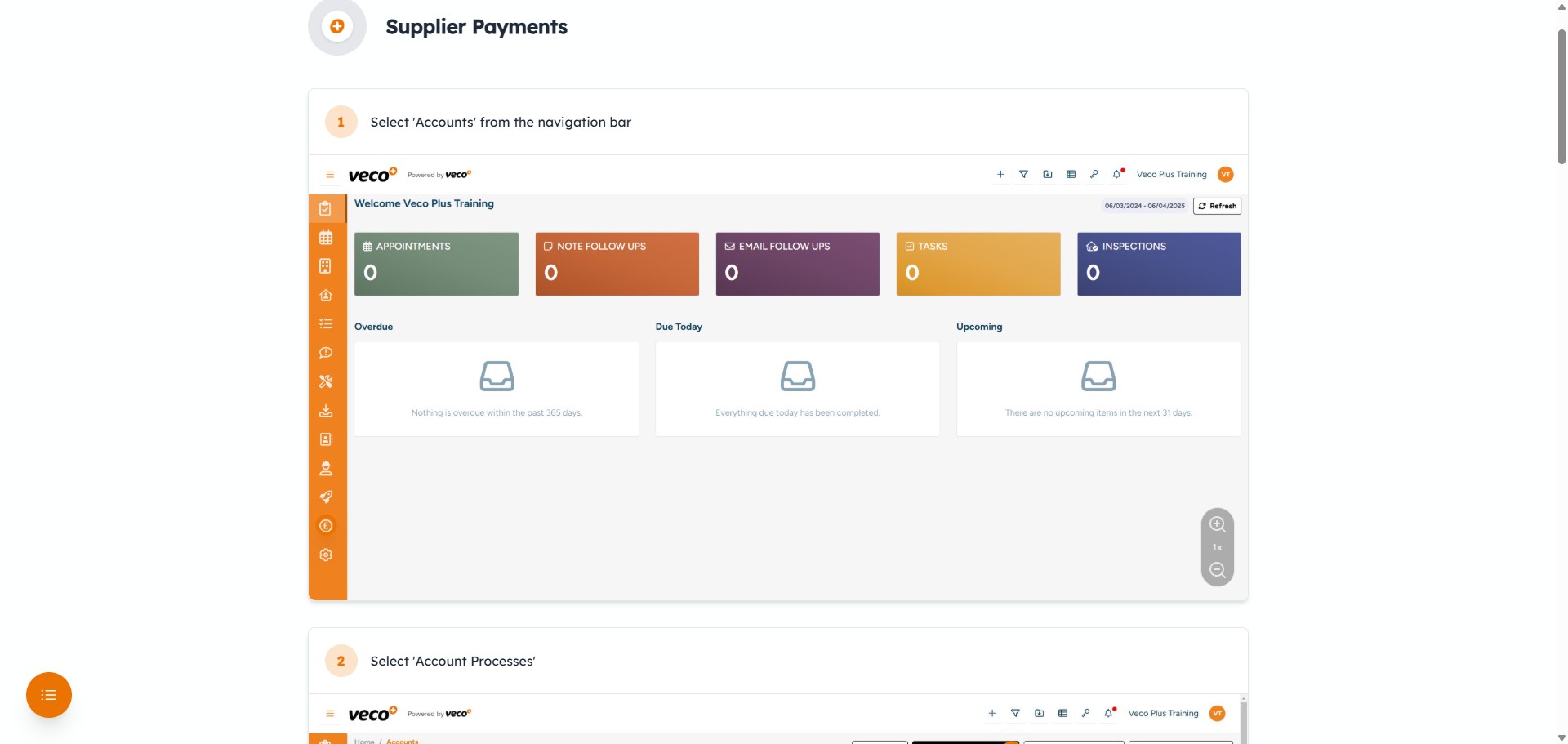This screenshot has height=744, width=1568.
Task: Click the plus add icon in top bar
Action: click(x=1000, y=174)
